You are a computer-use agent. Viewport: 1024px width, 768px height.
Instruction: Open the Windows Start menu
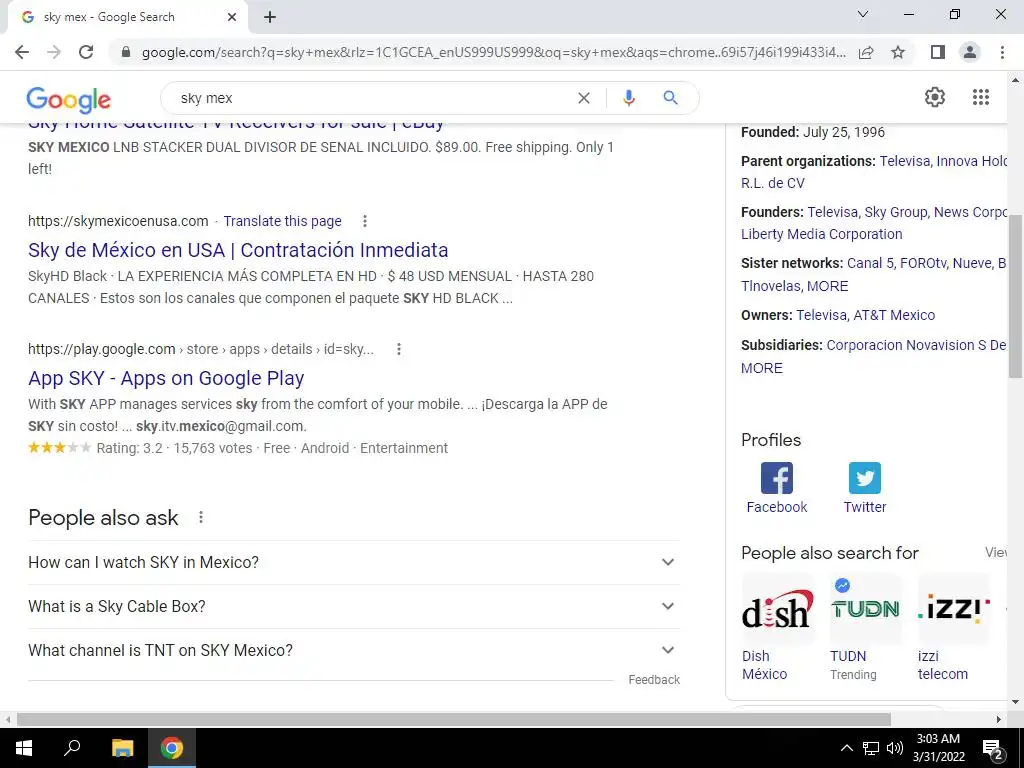[24, 748]
